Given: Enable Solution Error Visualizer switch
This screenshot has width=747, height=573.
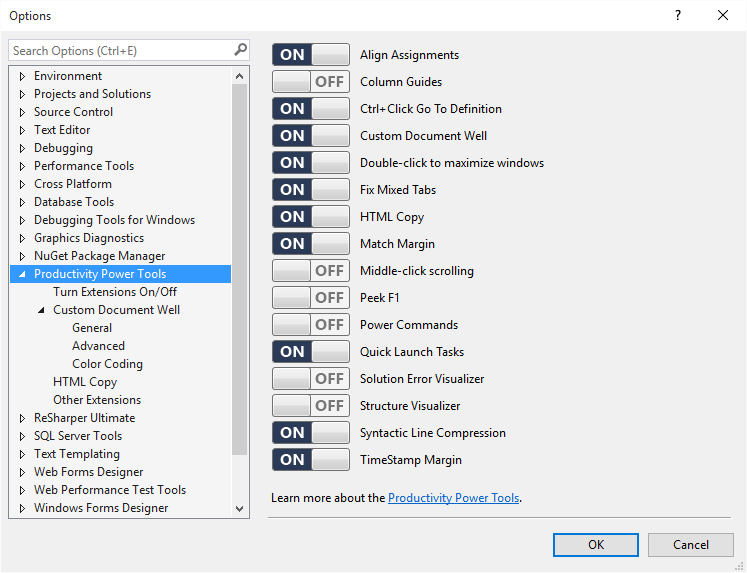Looking at the screenshot, I should pos(311,379).
